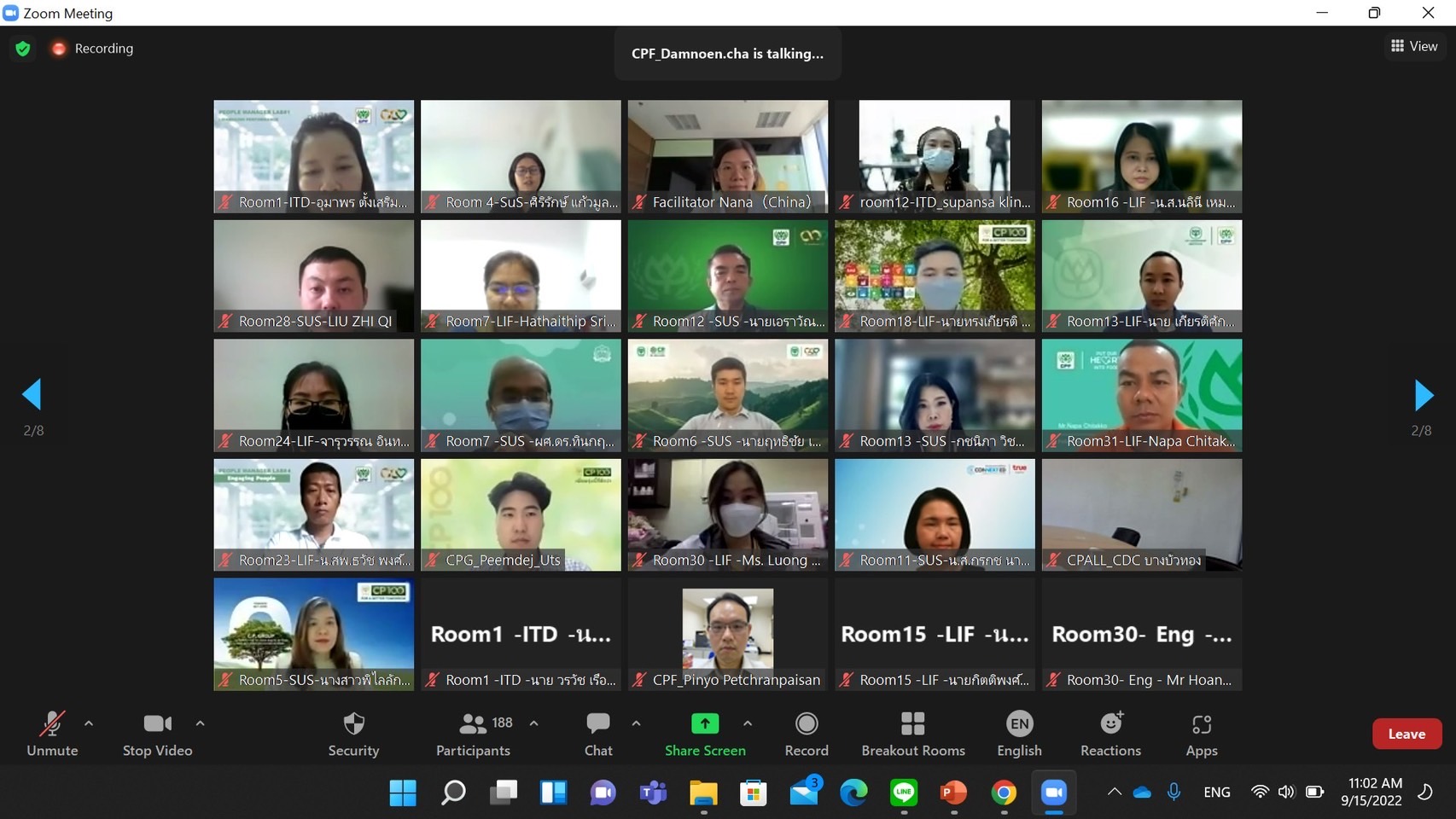Unmute the microphone

point(52,734)
